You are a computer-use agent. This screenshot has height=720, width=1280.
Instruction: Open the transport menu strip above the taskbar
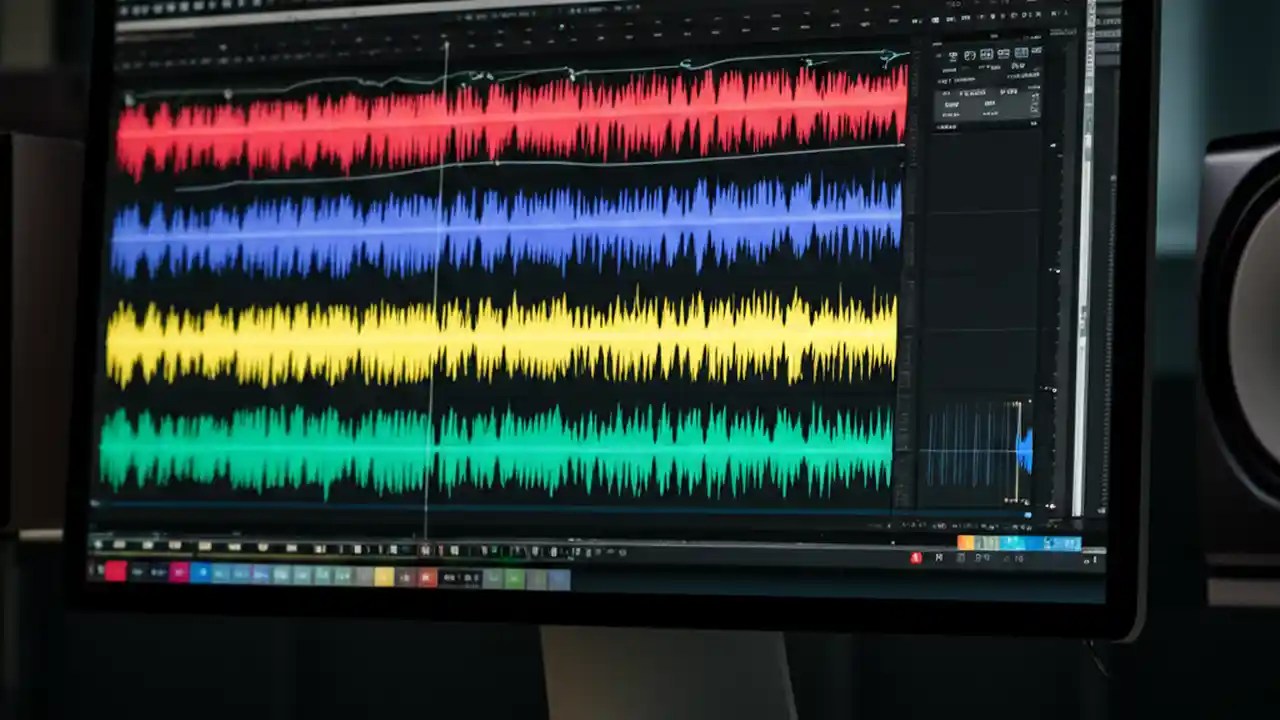pos(400,546)
